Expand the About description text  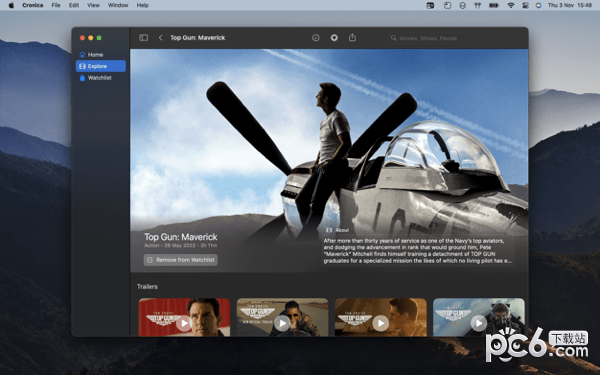pyautogui.click(x=417, y=251)
